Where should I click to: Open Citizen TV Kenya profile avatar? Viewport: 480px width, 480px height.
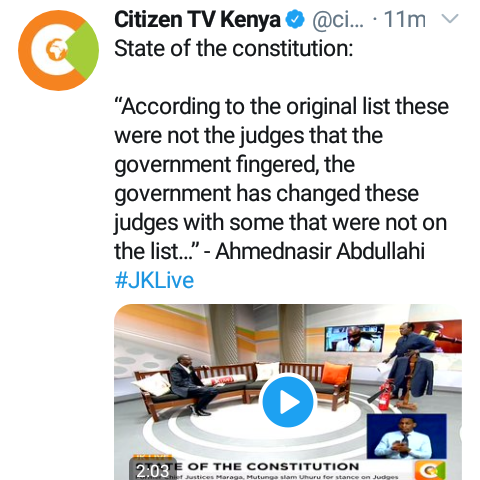[58, 50]
